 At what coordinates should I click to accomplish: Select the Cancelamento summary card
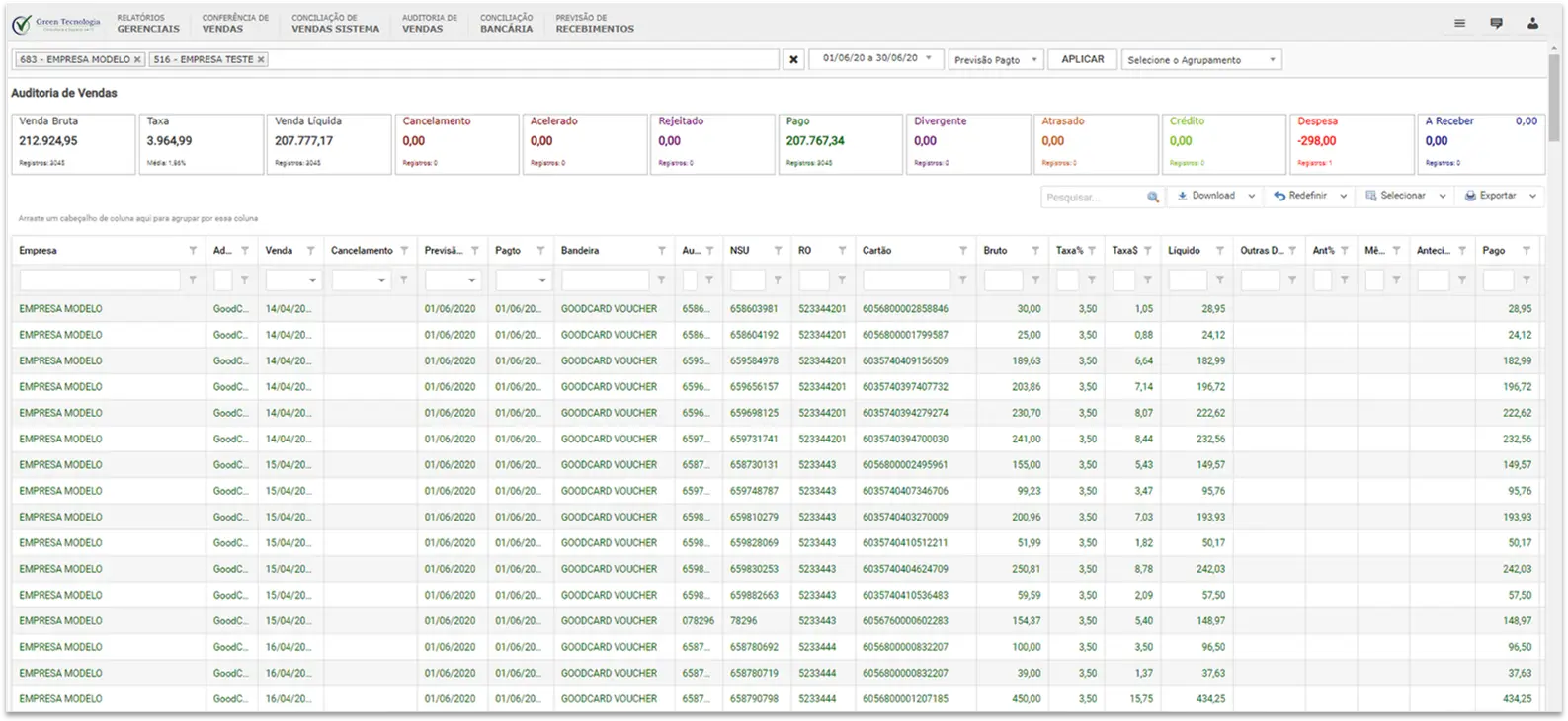click(456, 144)
